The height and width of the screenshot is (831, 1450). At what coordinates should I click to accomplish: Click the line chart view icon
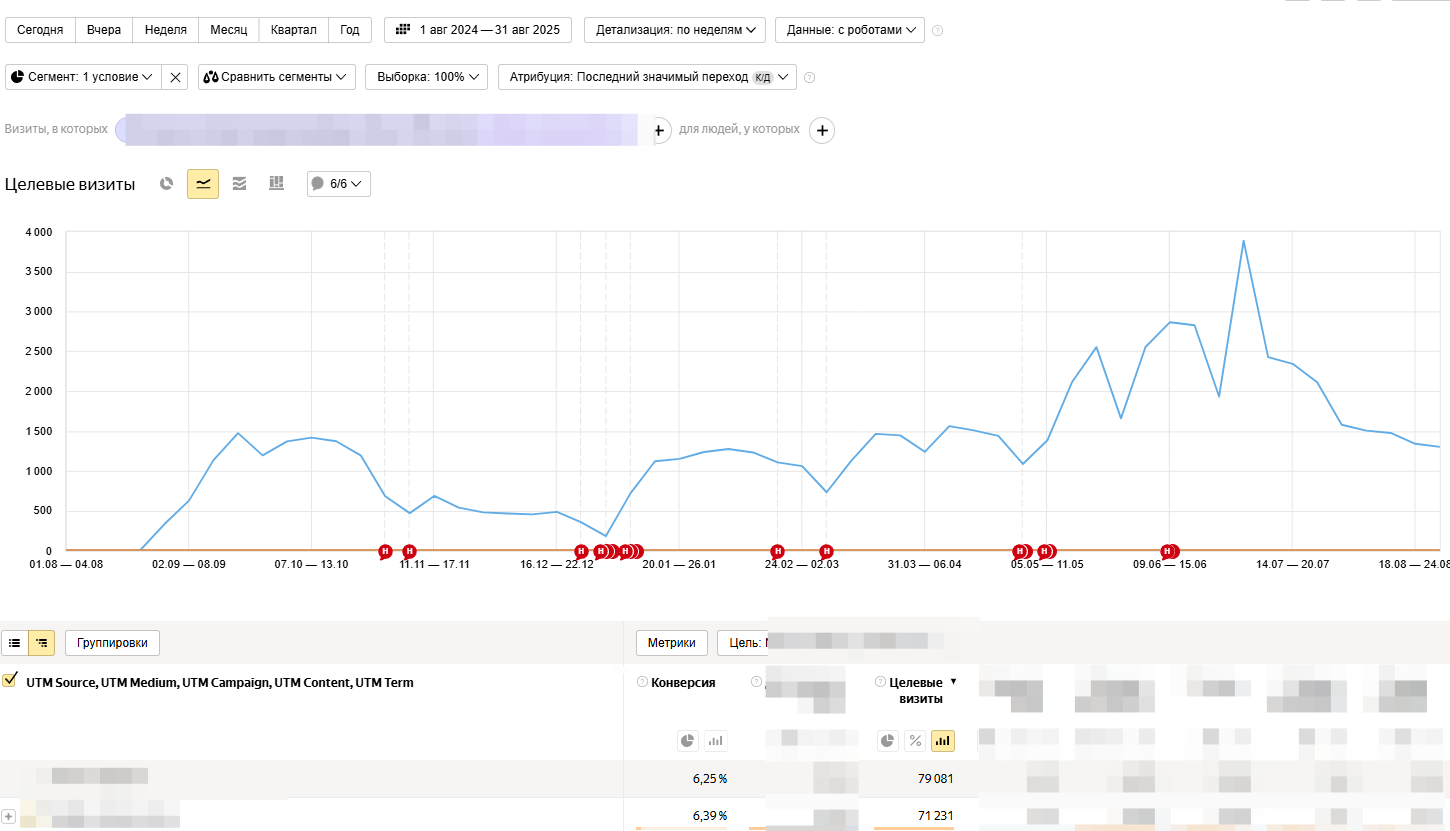pyautogui.click(x=203, y=184)
